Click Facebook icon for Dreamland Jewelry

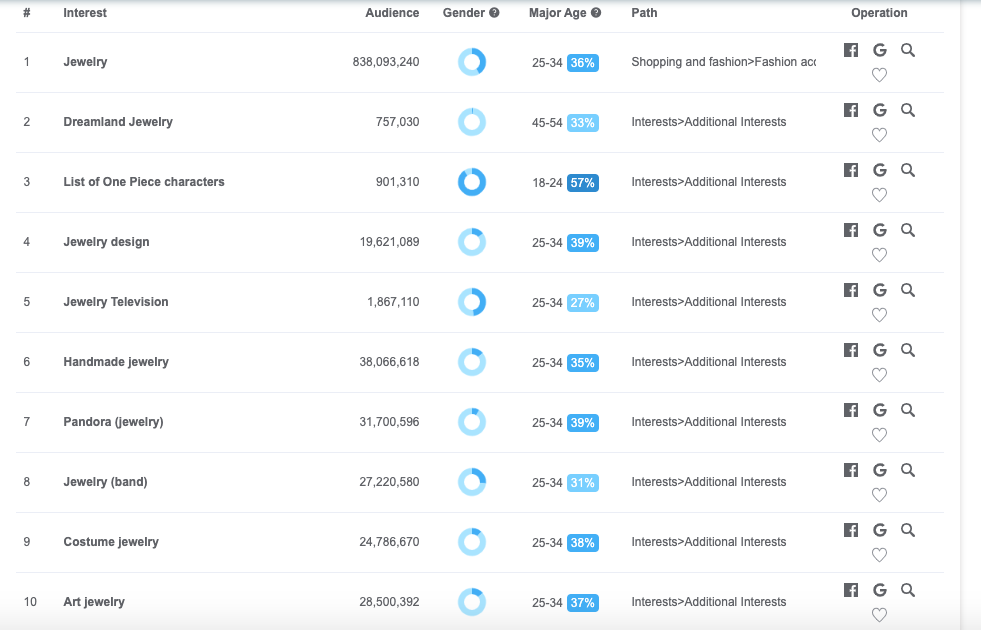coord(851,110)
